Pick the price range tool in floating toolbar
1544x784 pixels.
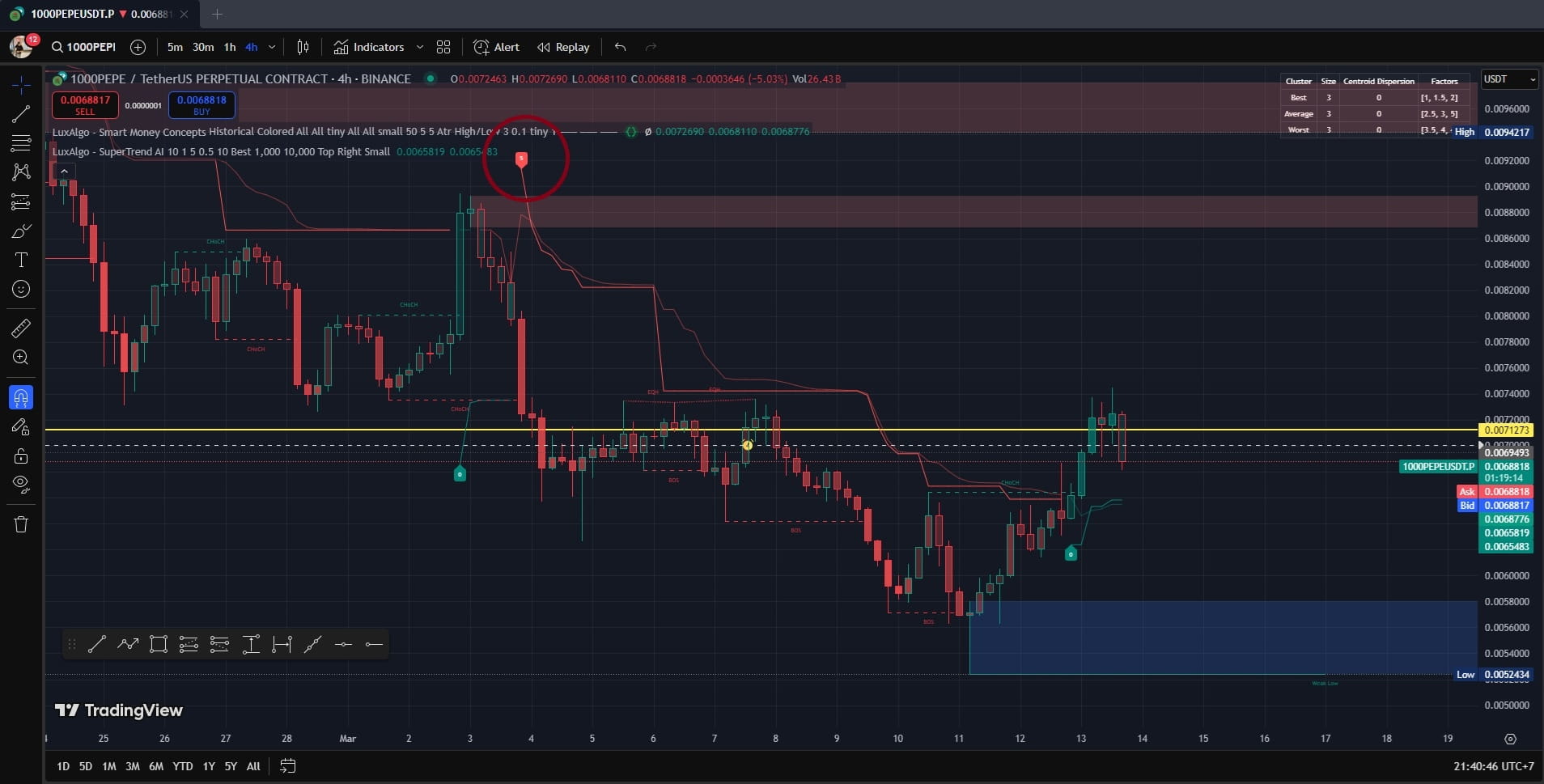pyautogui.click(x=251, y=644)
